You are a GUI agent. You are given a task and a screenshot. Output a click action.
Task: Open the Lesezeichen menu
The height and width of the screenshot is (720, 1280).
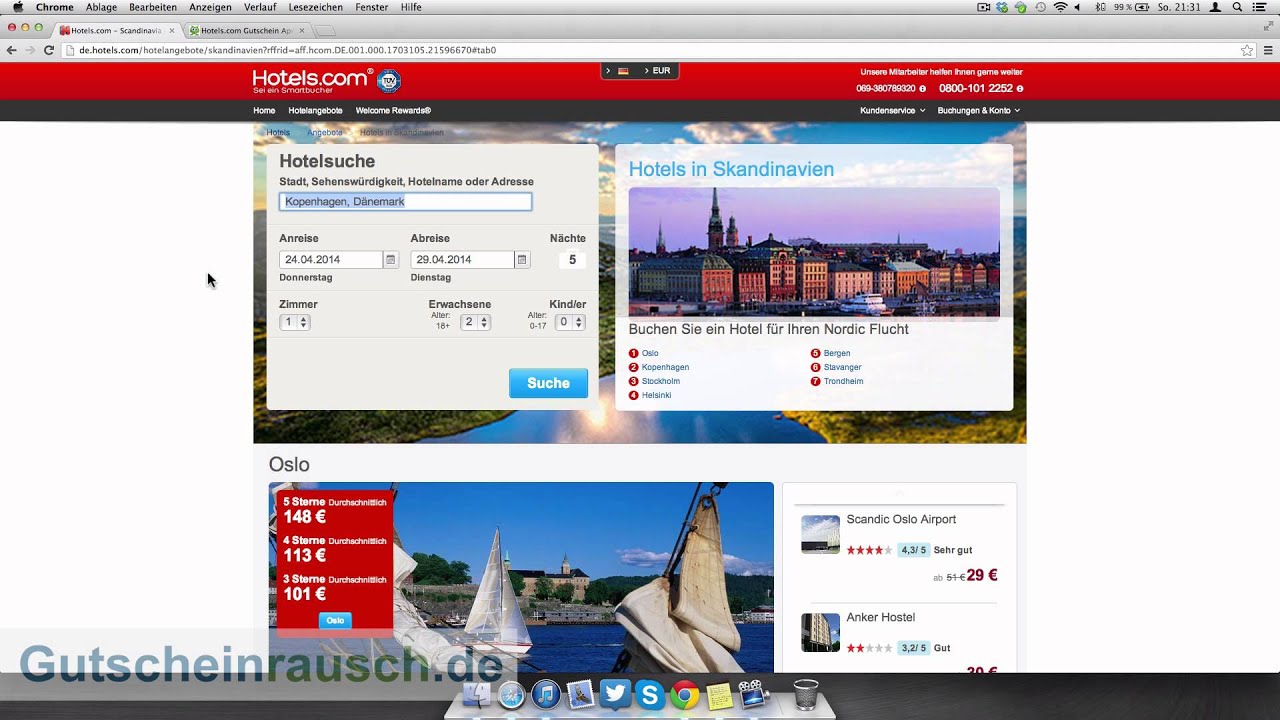coord(315,7)
